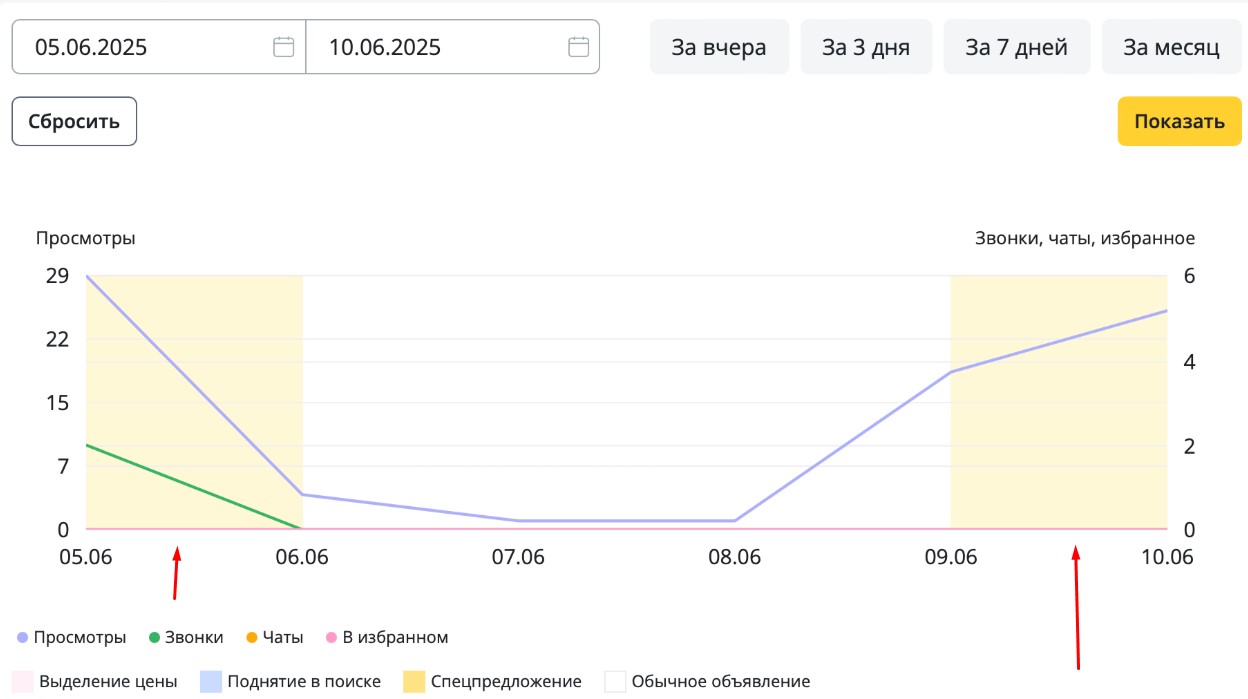Select the 'За 3 дня' period
The width and height of the screenshot is (1248, 699).
pos(866,47)
